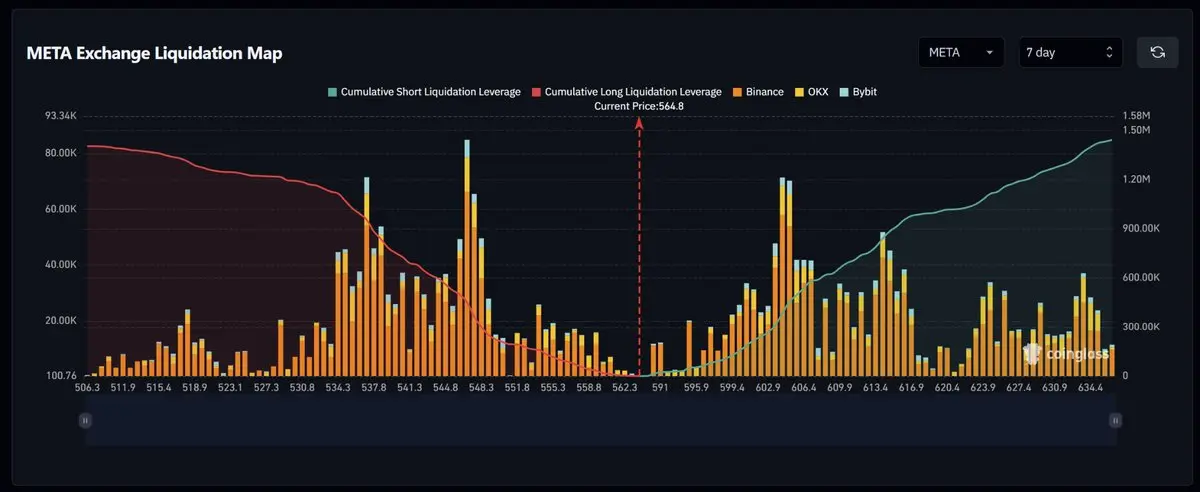The height and width of the screenshot is (492, 1200).
Task: Click the 60.00K left axis value
Action: pos(60,209)
